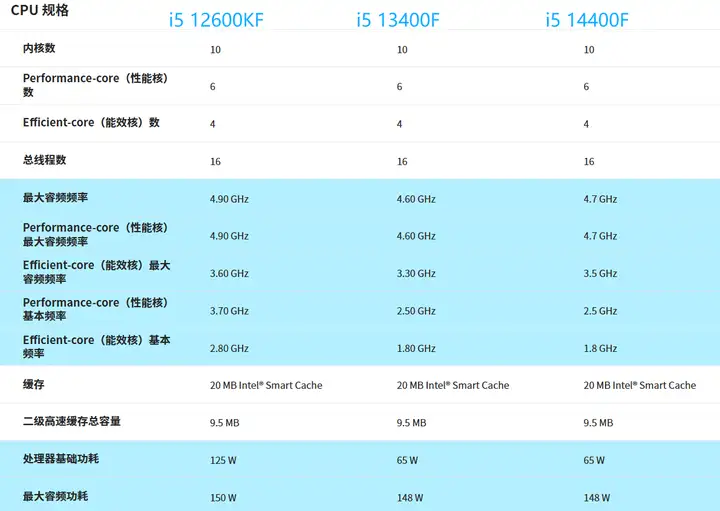Click 内核数 value 10 for i5 12600KF

215,50
